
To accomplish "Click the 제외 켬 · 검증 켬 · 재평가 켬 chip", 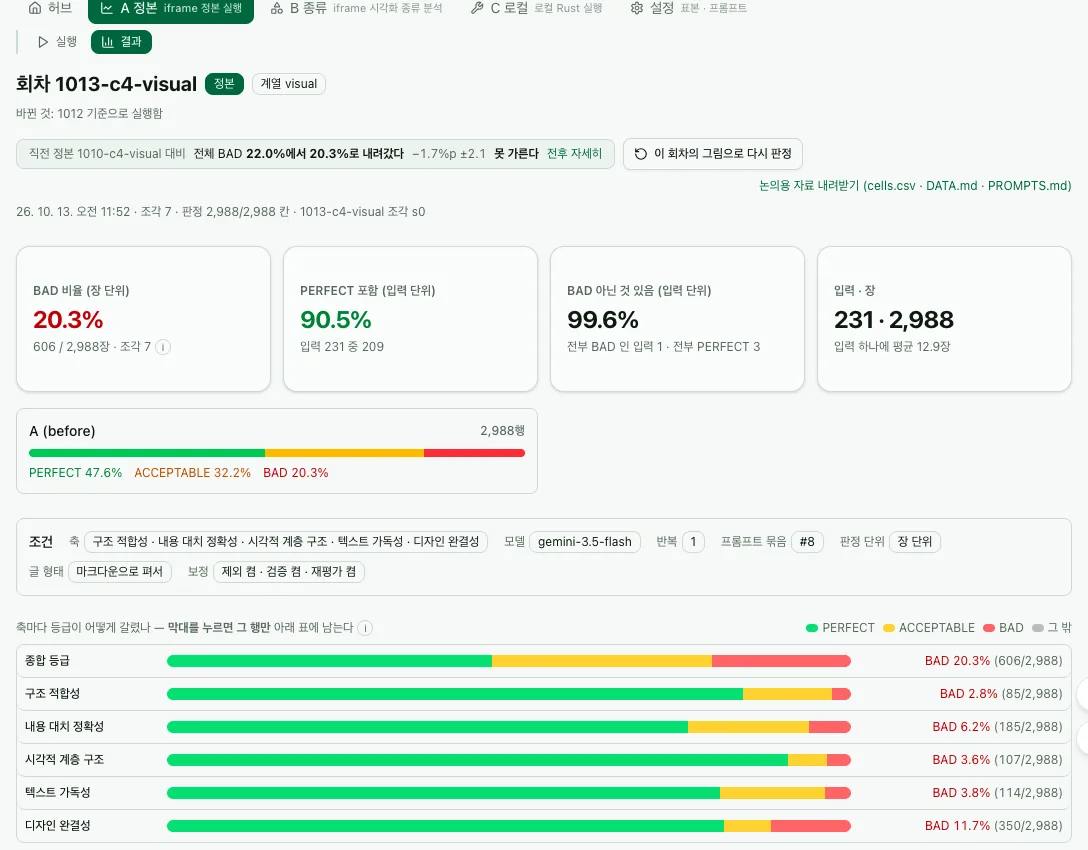I will tap(289, 572).
